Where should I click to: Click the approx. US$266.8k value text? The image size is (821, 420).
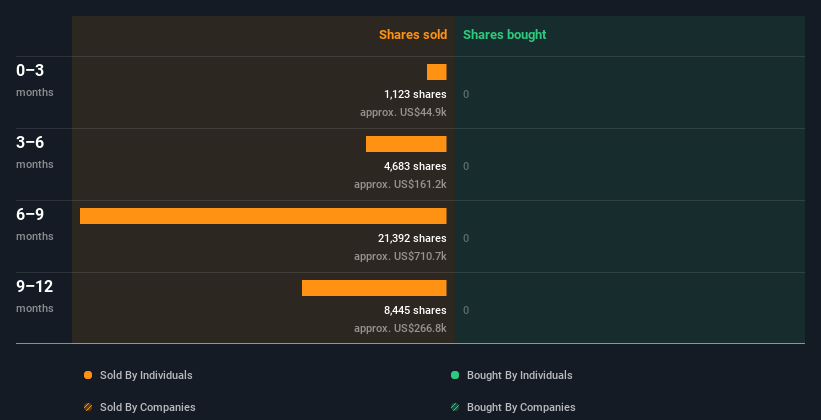[x=400, y=328]
